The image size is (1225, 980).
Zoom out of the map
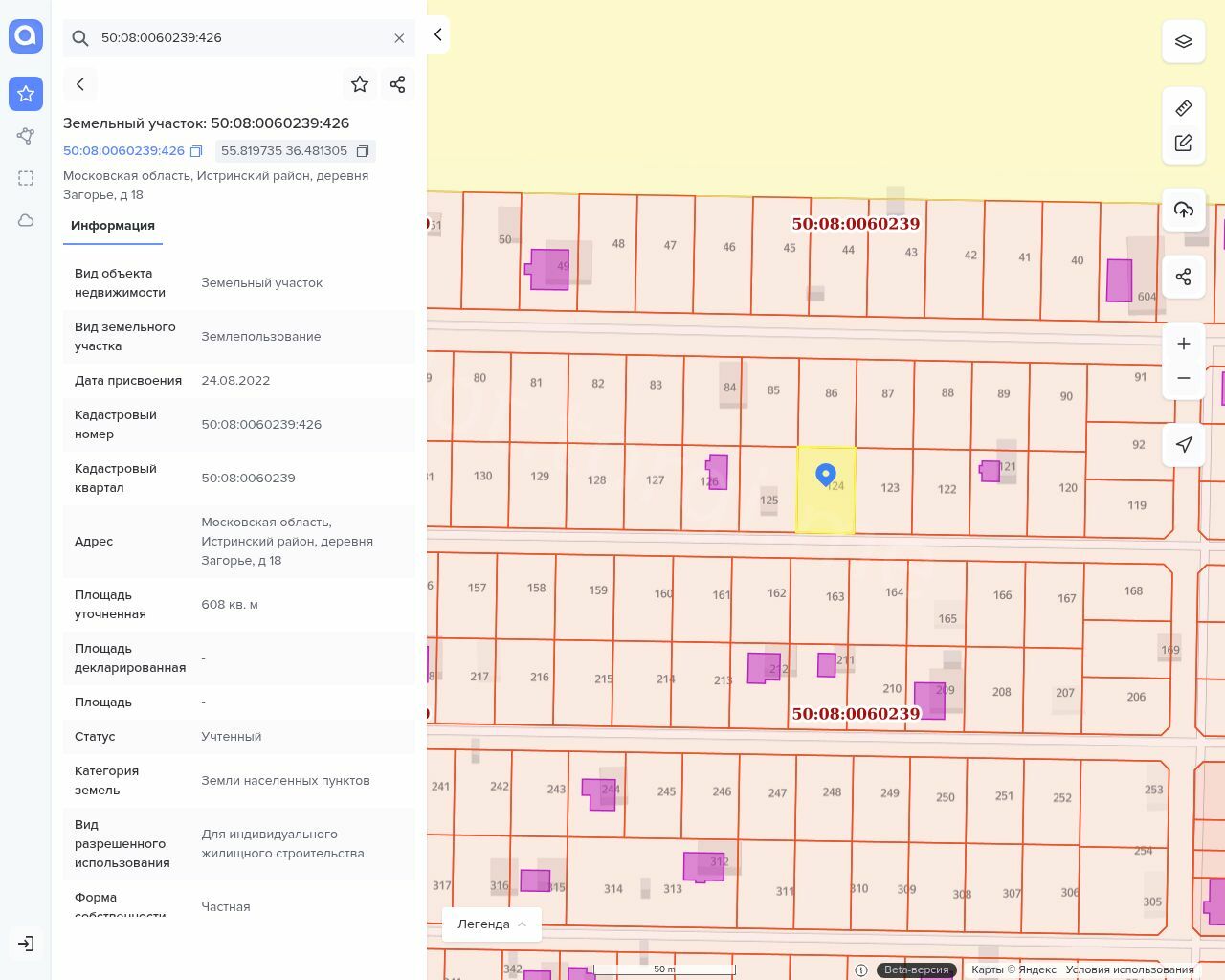[x=1183, y=378]
